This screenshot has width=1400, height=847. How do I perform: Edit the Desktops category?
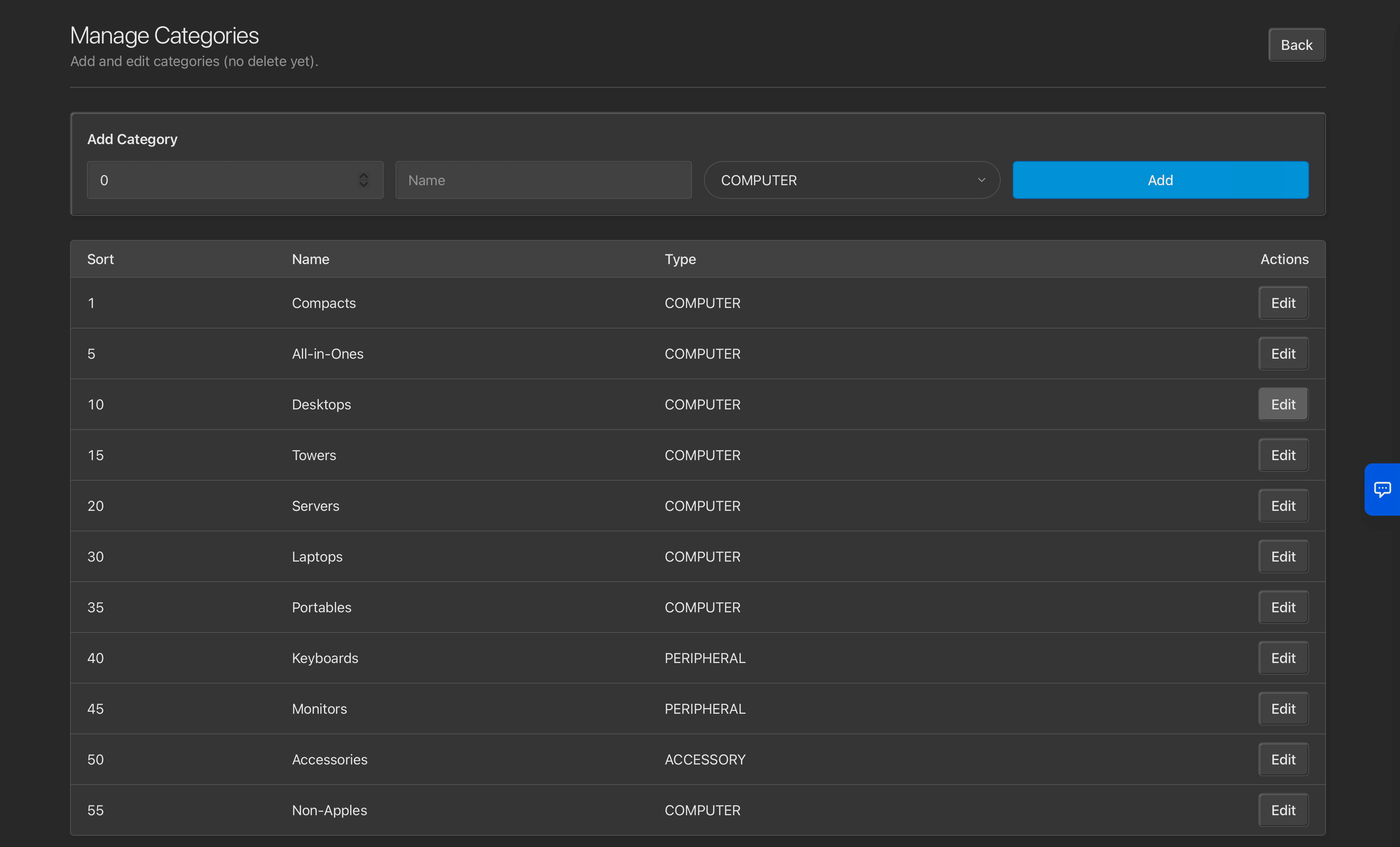pyautogui.click(x=1282, y=405)
